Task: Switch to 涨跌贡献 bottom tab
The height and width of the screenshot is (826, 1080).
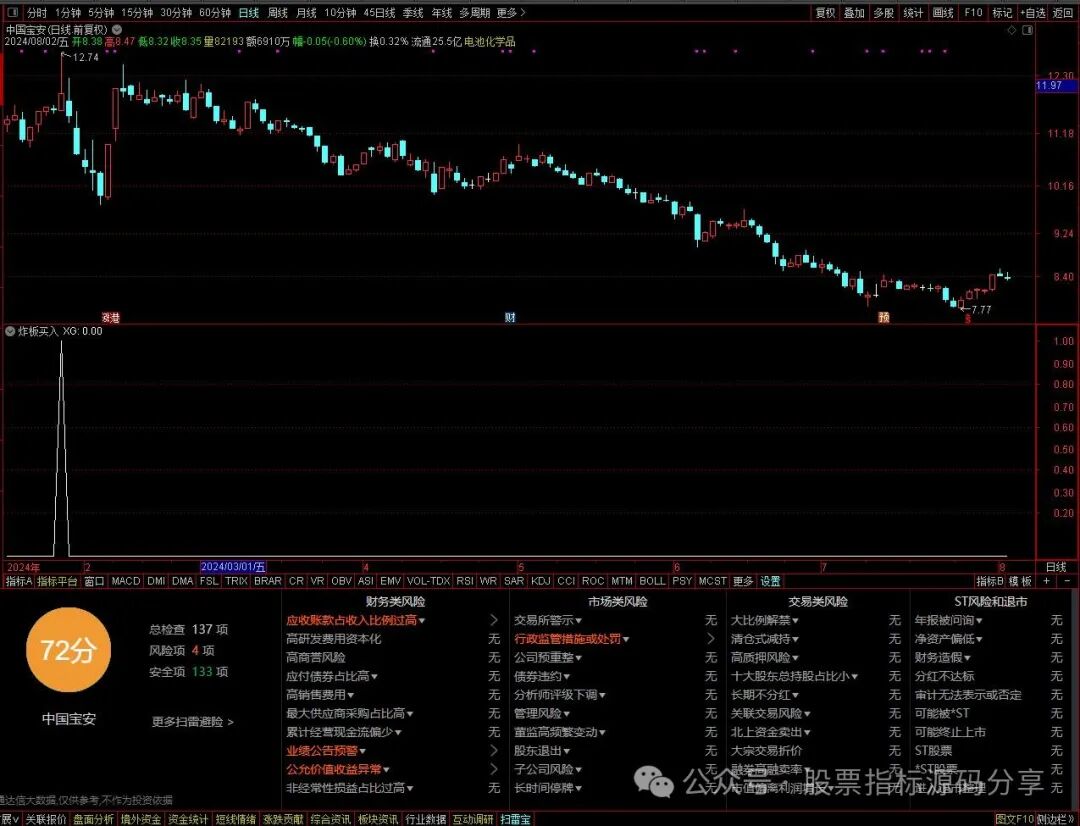Action: tap(283, 819)
